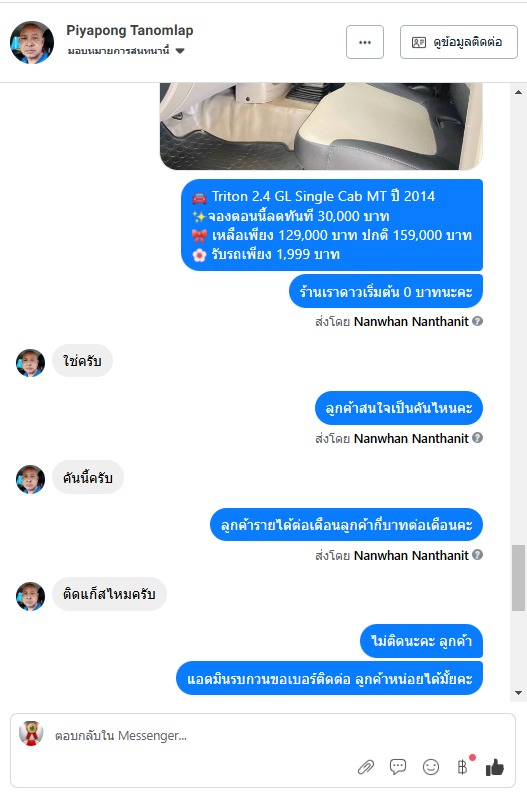Open saved replies speech bubble icon
Screen dimensions: 527x794
pos(398,767)
